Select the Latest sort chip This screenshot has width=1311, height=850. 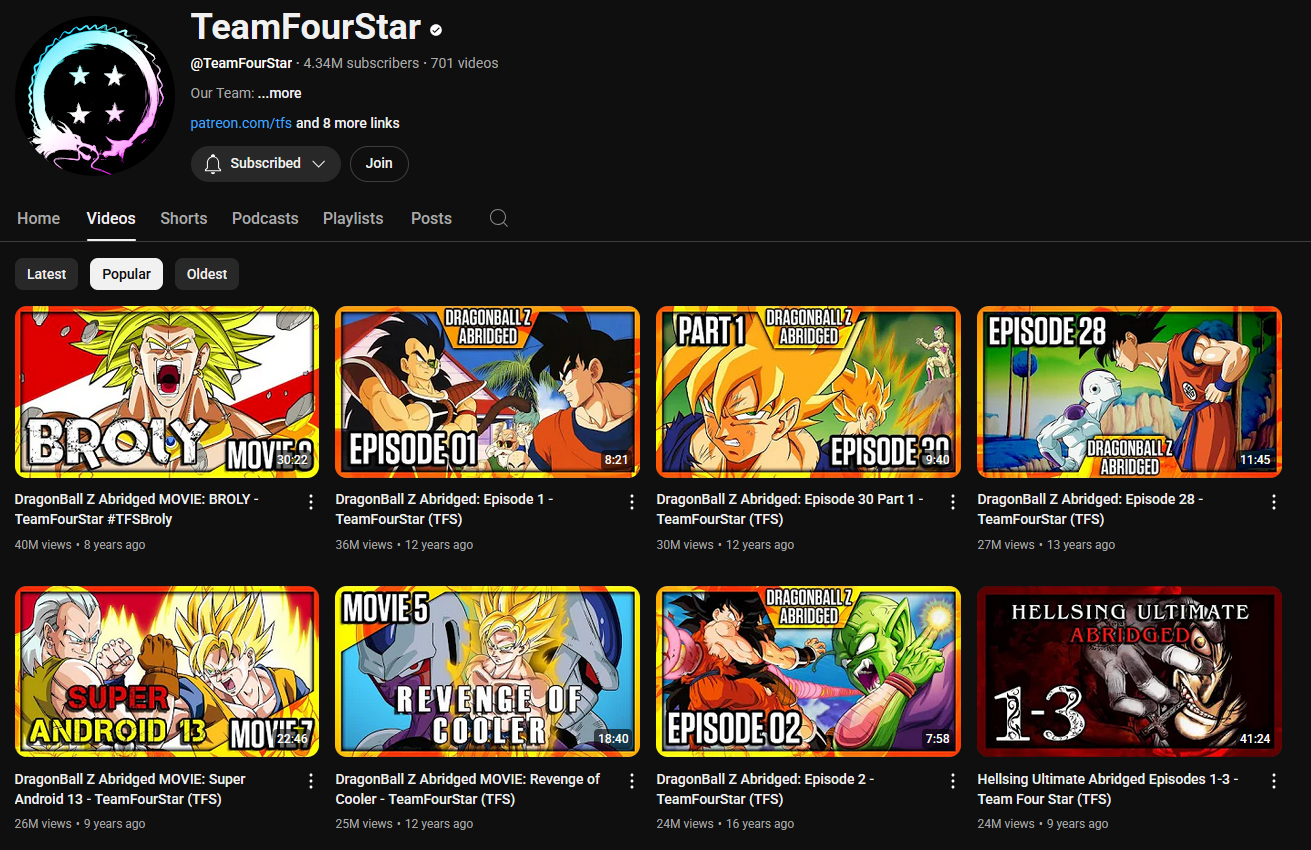click(x=47, y=274)
